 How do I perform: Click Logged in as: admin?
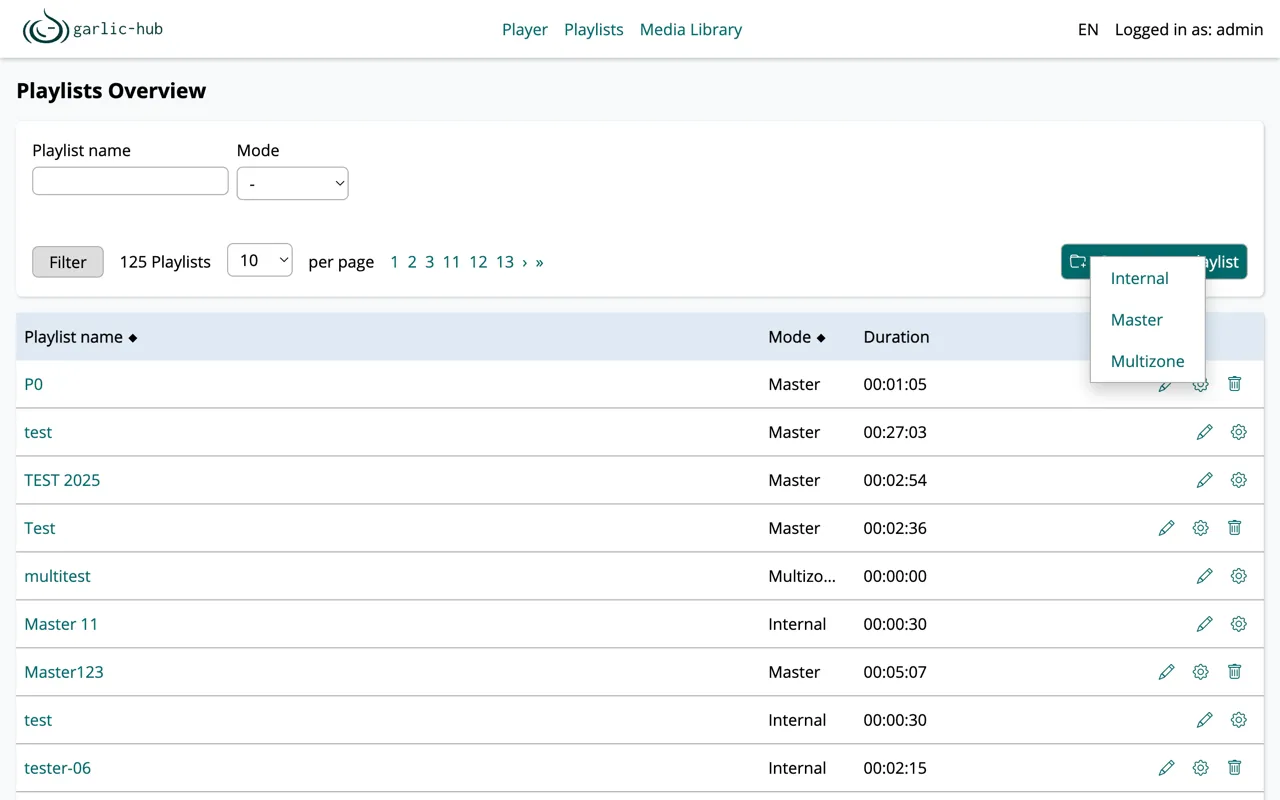click(1189, 29)
